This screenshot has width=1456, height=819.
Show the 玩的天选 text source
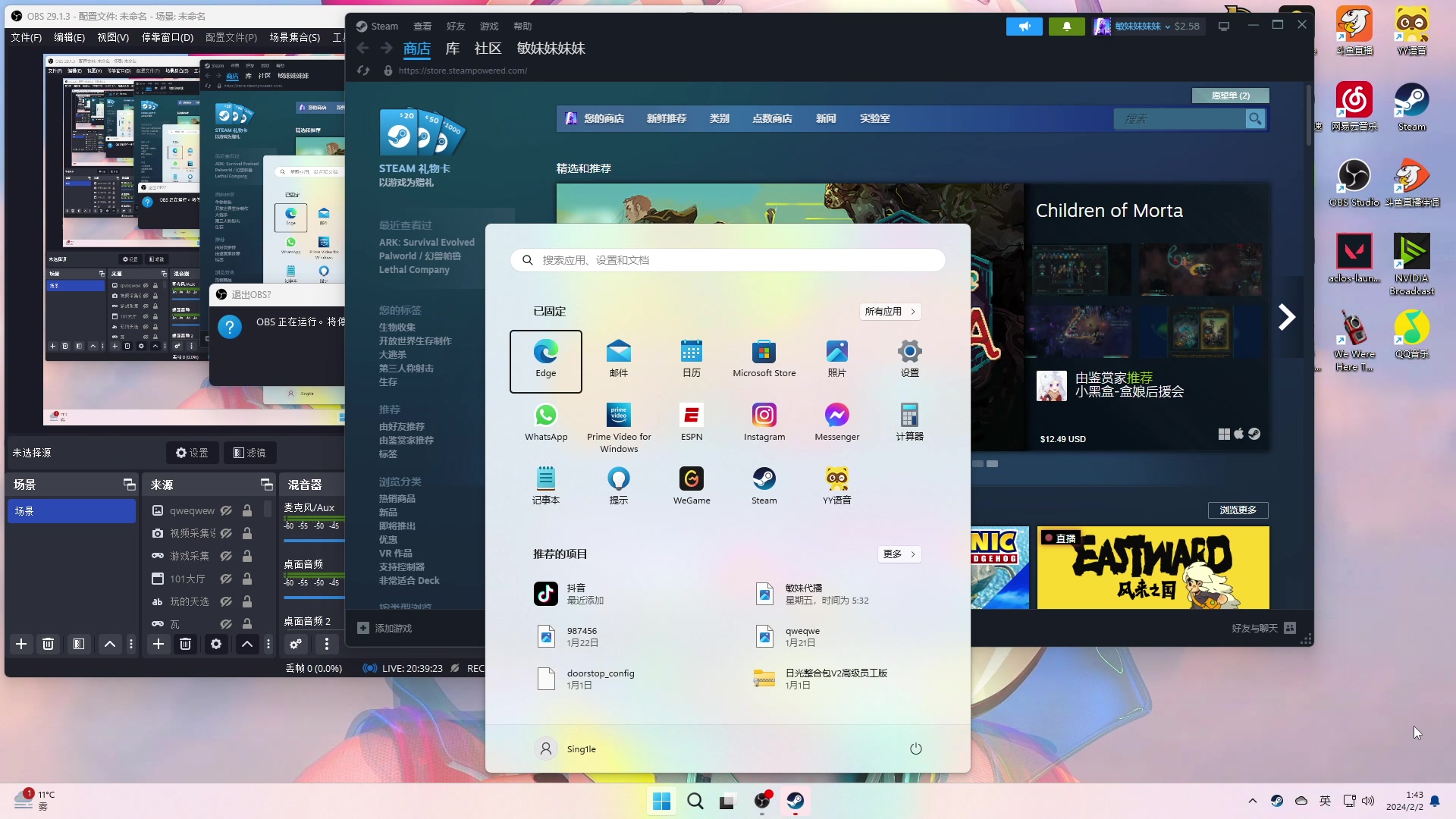226,602
